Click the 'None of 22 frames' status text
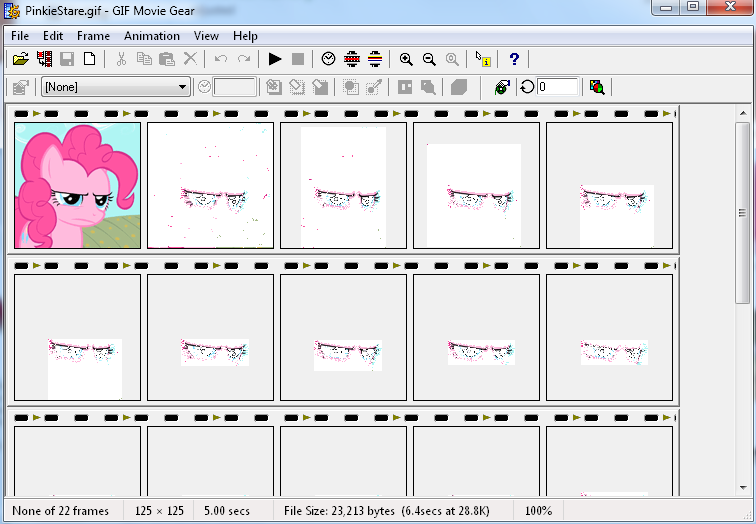This screenshot has height=524, width=756. 61,511
